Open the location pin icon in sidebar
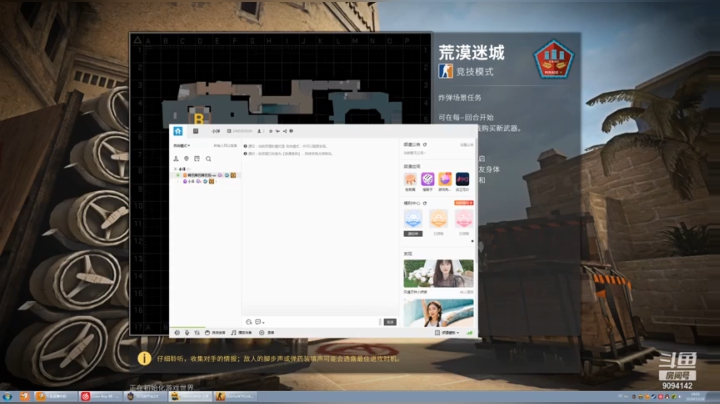The height and width of the screenshot is (404, 720). tap(186, 159)
